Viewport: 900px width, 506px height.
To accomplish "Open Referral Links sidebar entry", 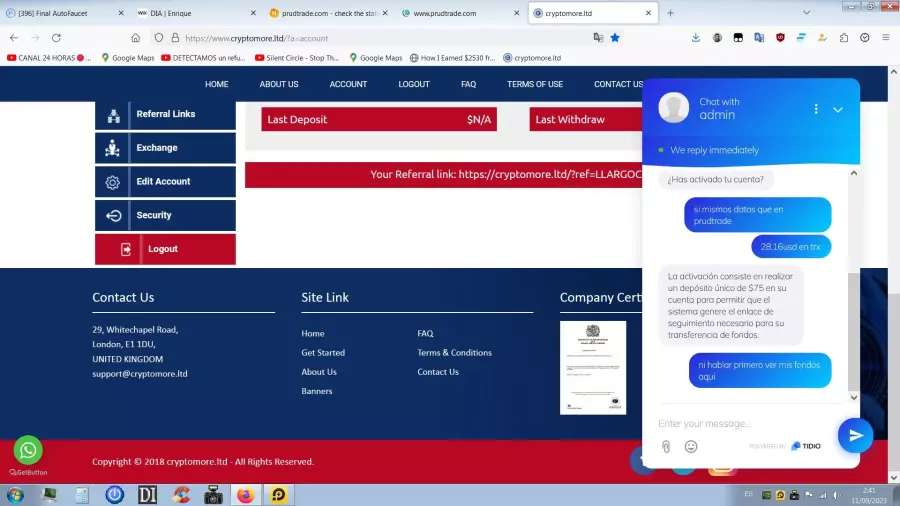I will coord(165,114).
